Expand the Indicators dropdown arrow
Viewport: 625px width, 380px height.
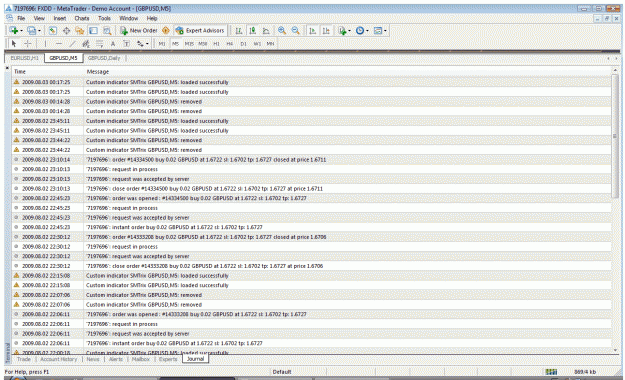tap(349, 31)
